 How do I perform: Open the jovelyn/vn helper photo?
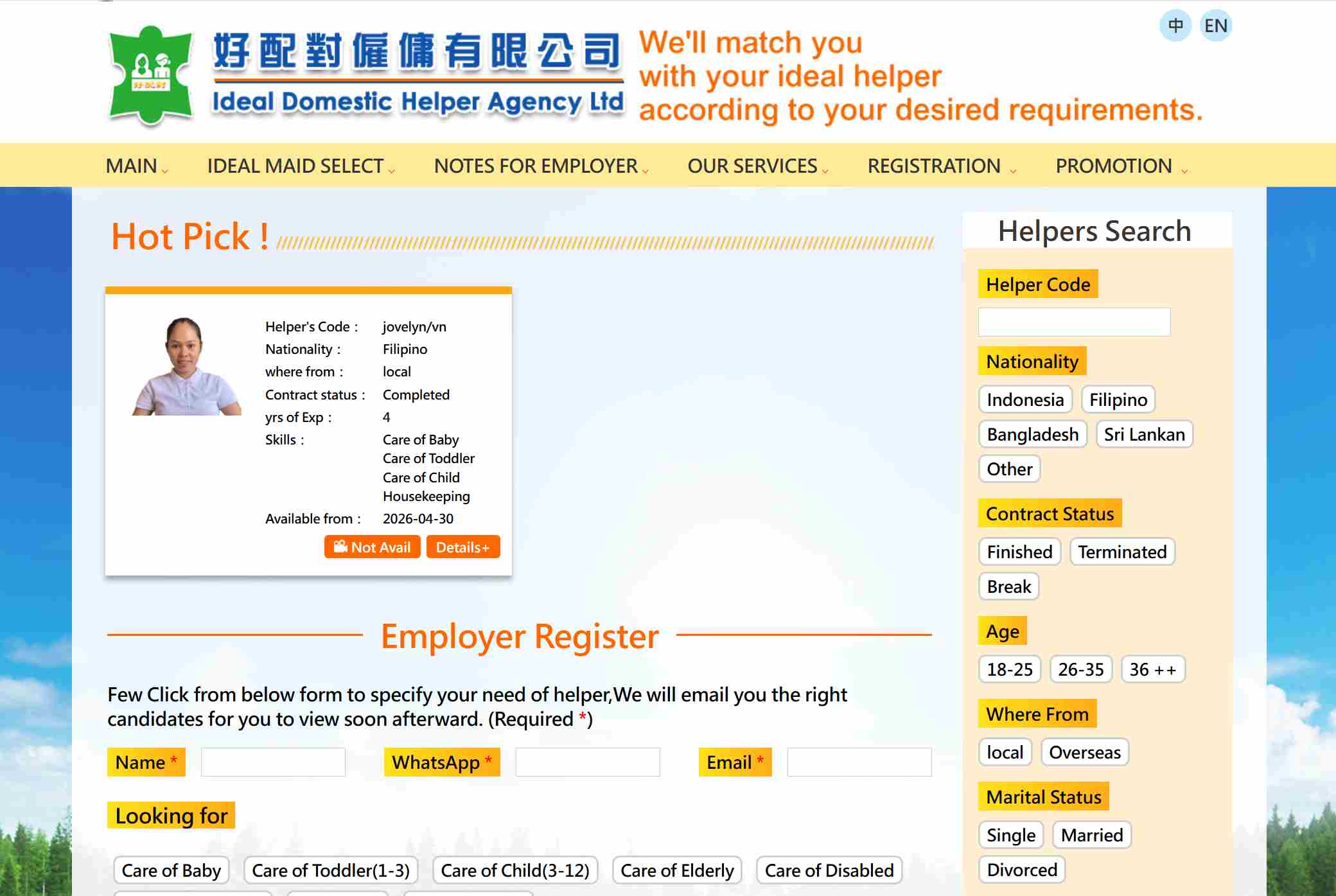point(187,367)
